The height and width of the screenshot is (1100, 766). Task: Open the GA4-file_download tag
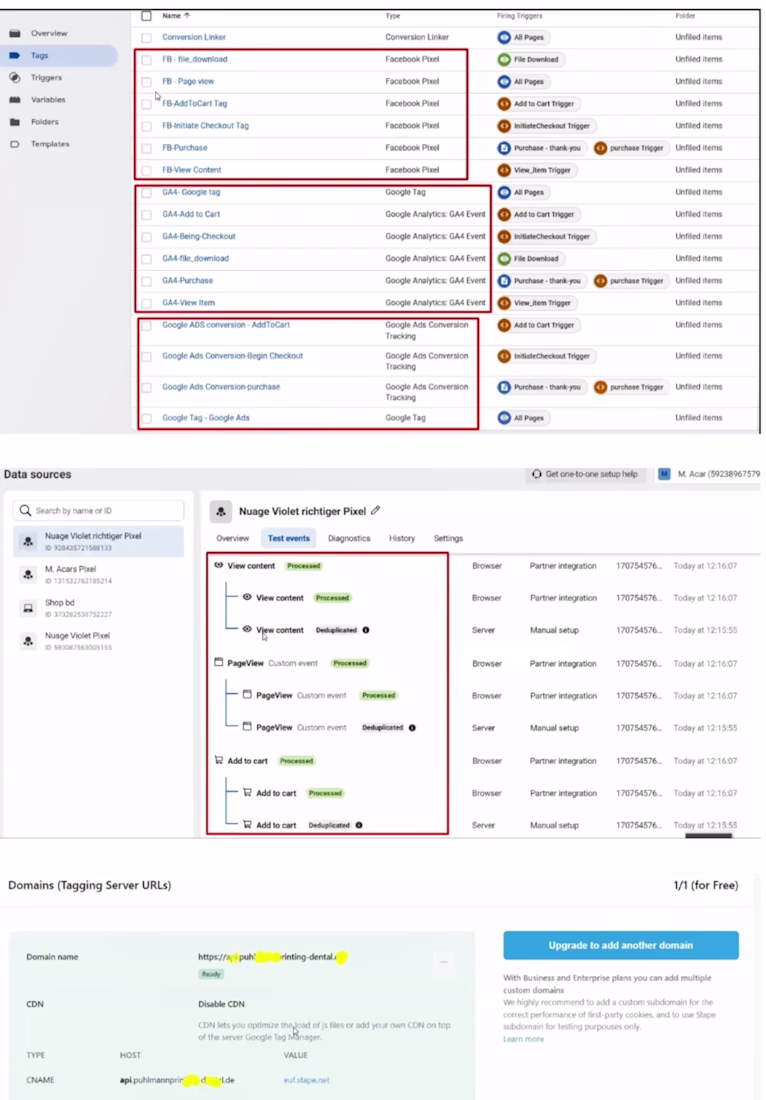(x=196, y=258)
